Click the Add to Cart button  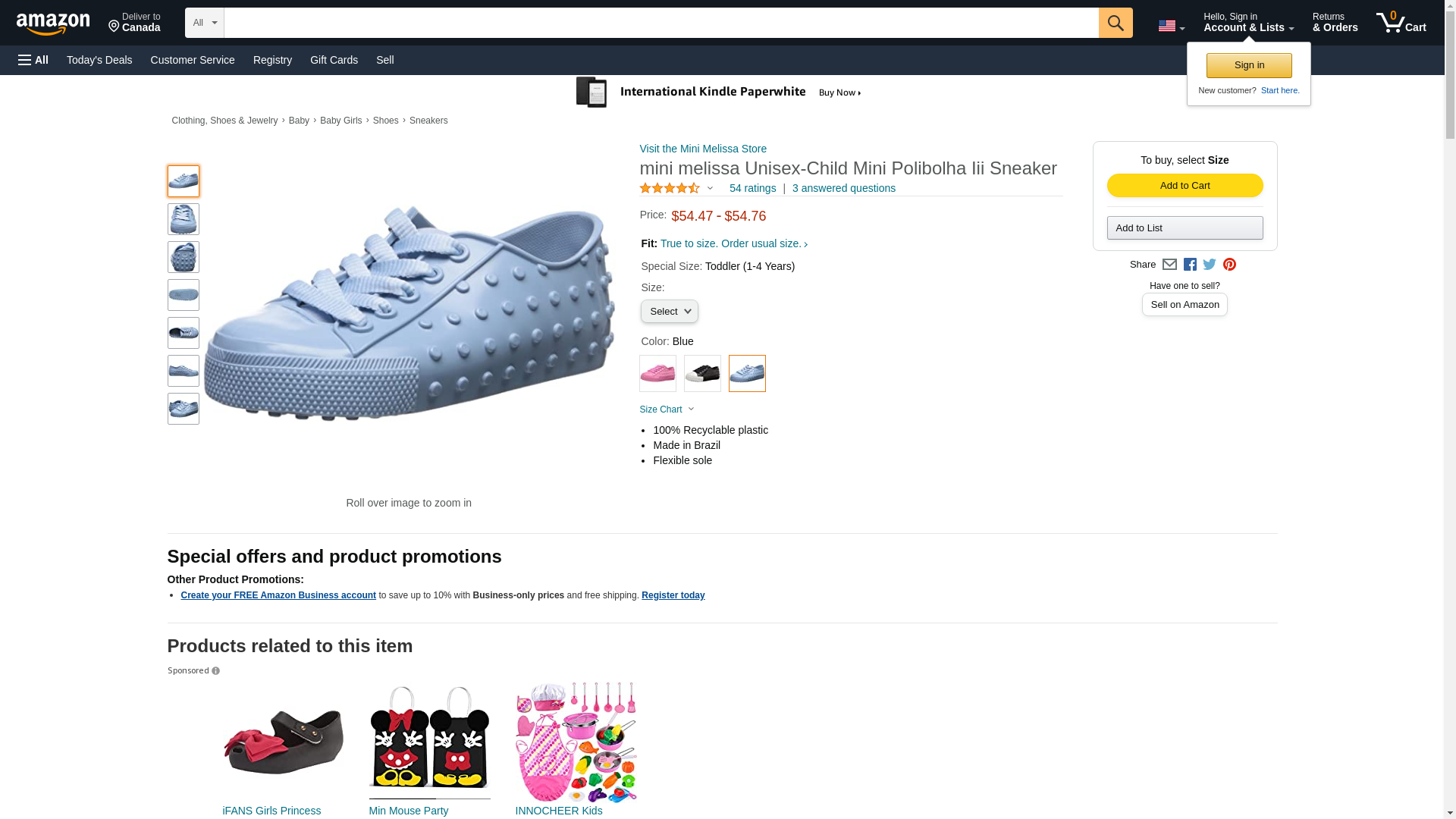[1185, 186]
